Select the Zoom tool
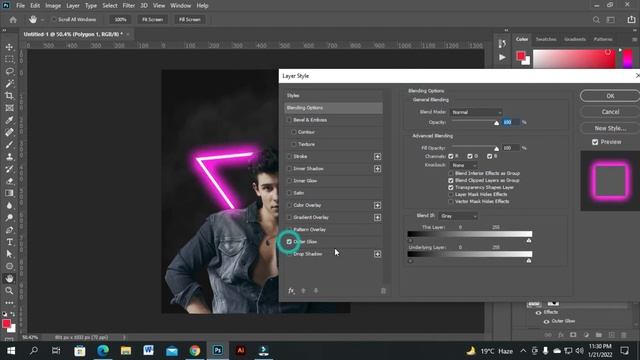The width and height of the screenshot is (640, 360). point(9,291)
